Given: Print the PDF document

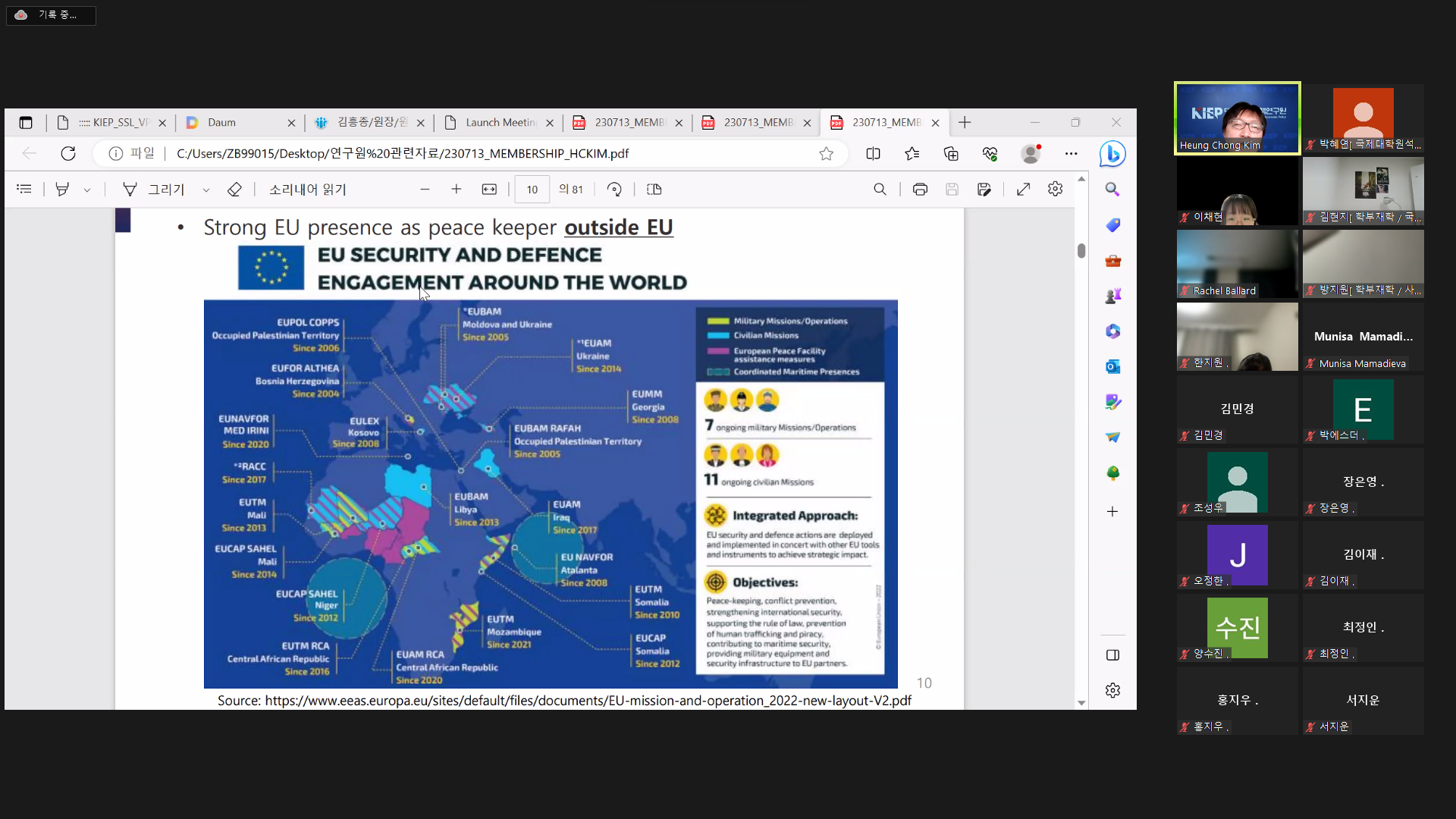Looking at the screenshot, I should pyautogui.click(x=920, y=190).
